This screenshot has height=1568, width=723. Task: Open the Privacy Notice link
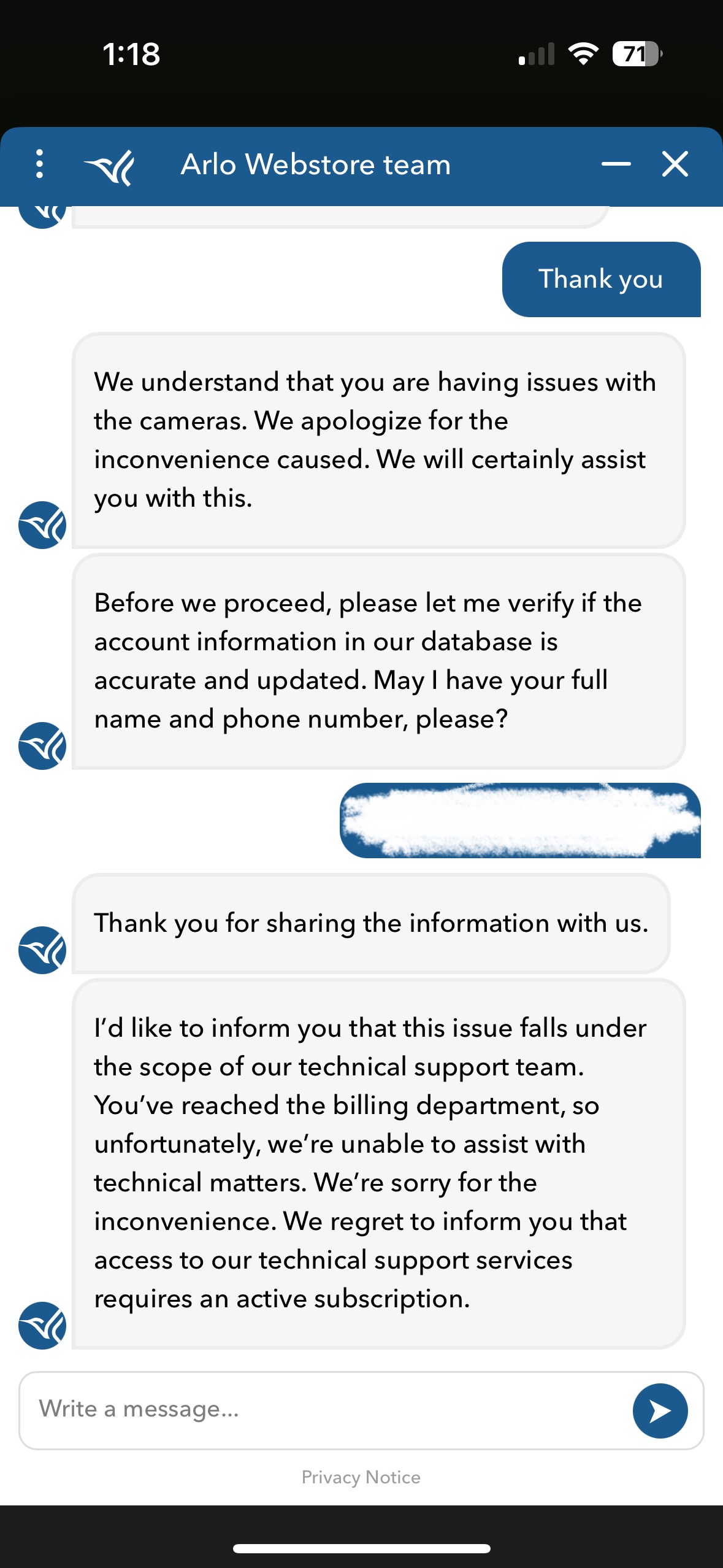click(361, 1477)
